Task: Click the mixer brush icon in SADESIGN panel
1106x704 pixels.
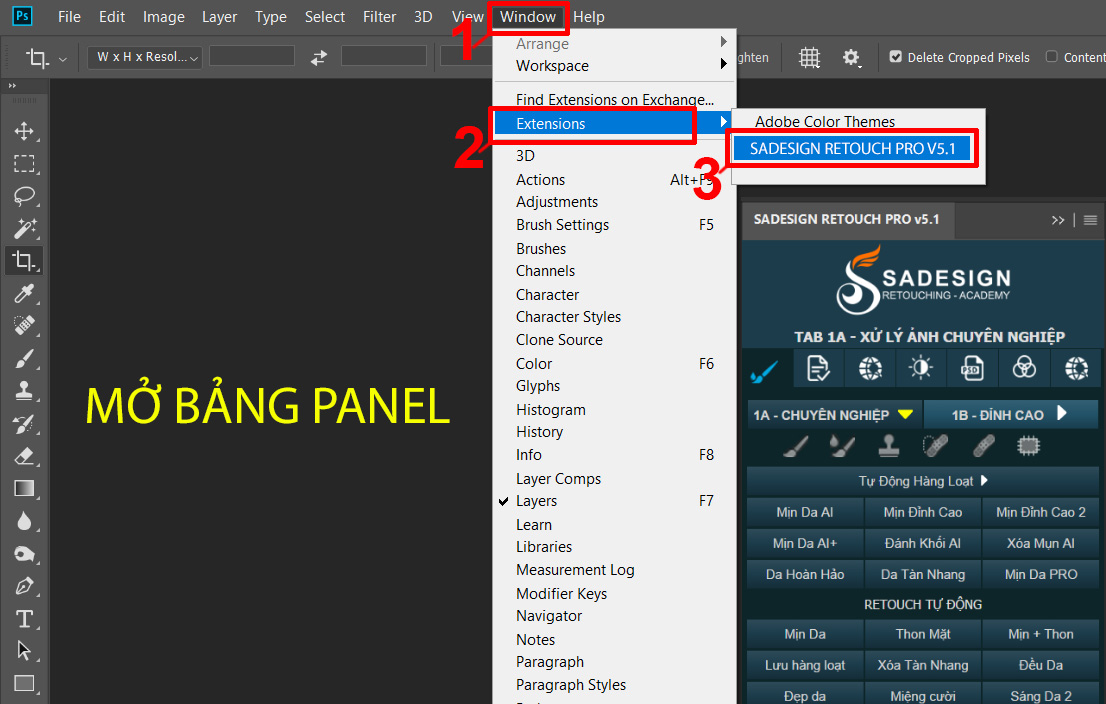Action: click(x=842, y=446)
